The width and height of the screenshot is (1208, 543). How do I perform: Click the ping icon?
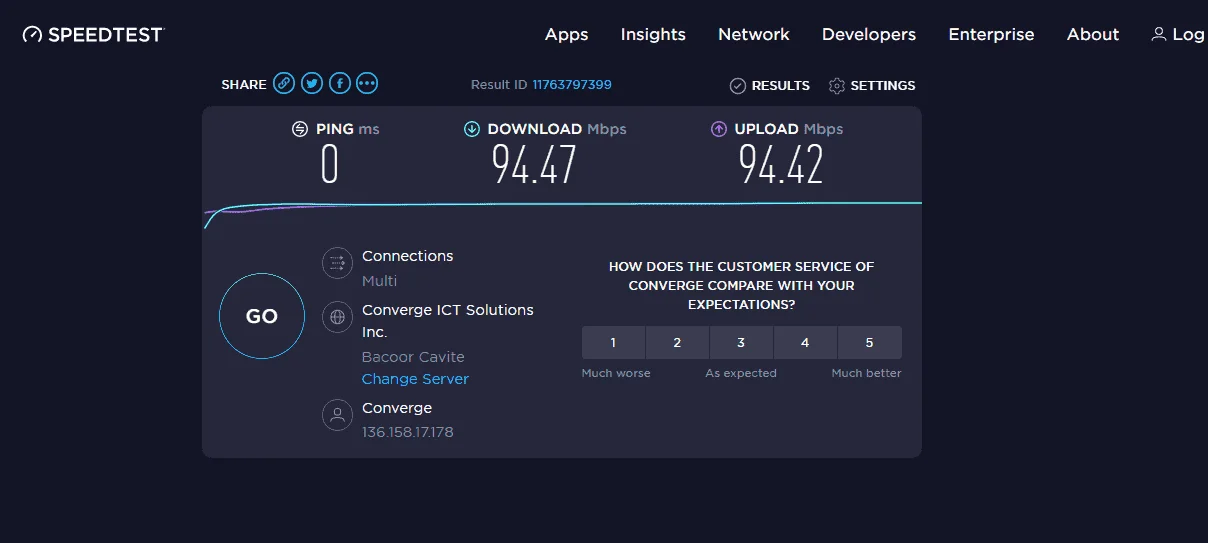click(299, 129)
